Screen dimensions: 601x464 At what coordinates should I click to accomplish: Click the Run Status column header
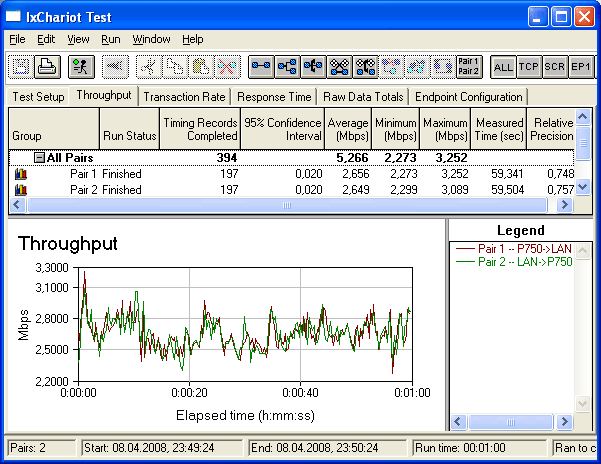click(x=129, y=135)
